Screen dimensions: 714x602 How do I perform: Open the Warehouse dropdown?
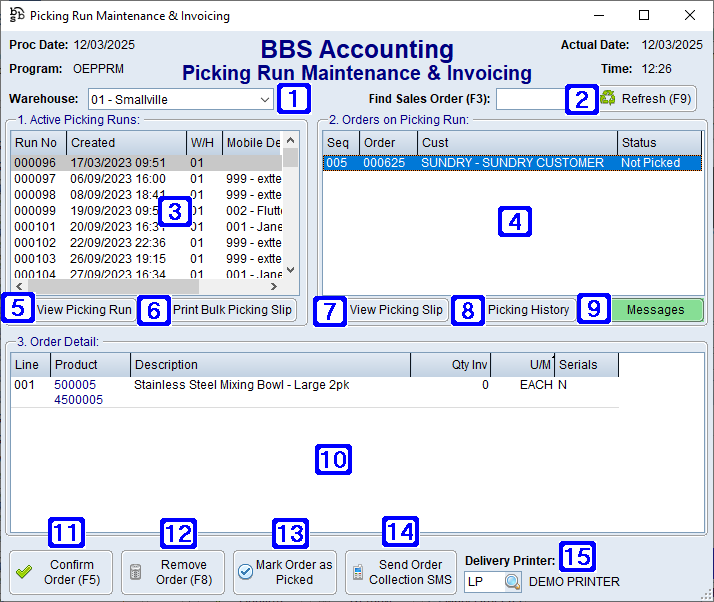tap(264, 100)
